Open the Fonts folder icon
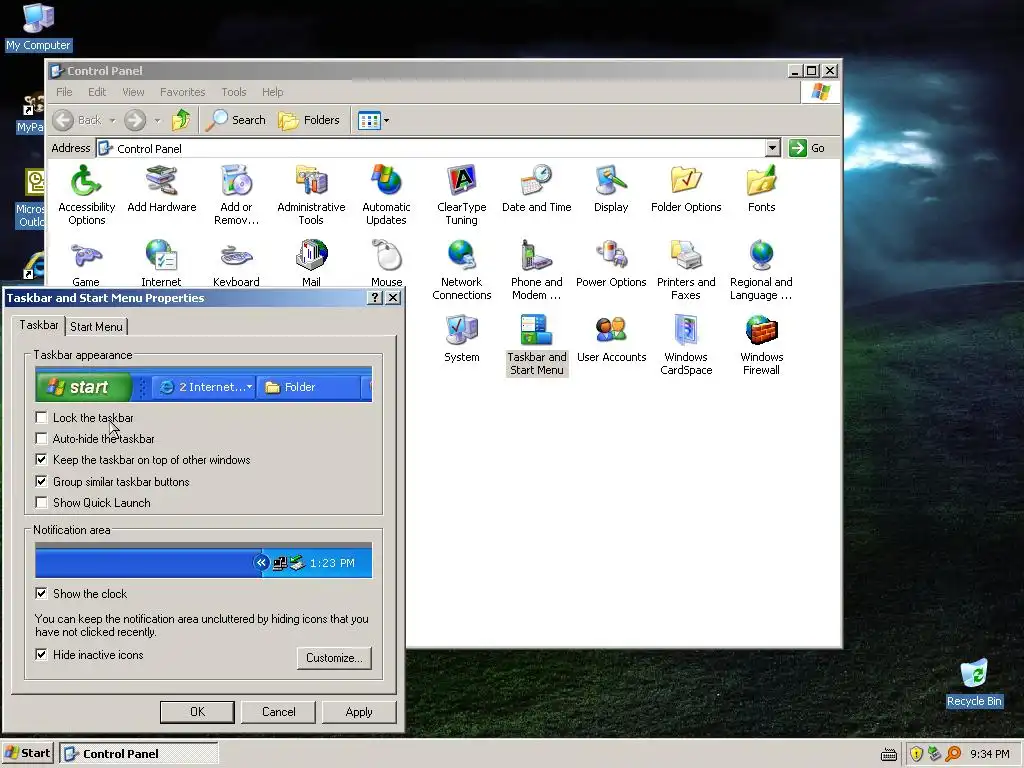The height and width of the screenshot is (768, 1024). coord(761,188)
